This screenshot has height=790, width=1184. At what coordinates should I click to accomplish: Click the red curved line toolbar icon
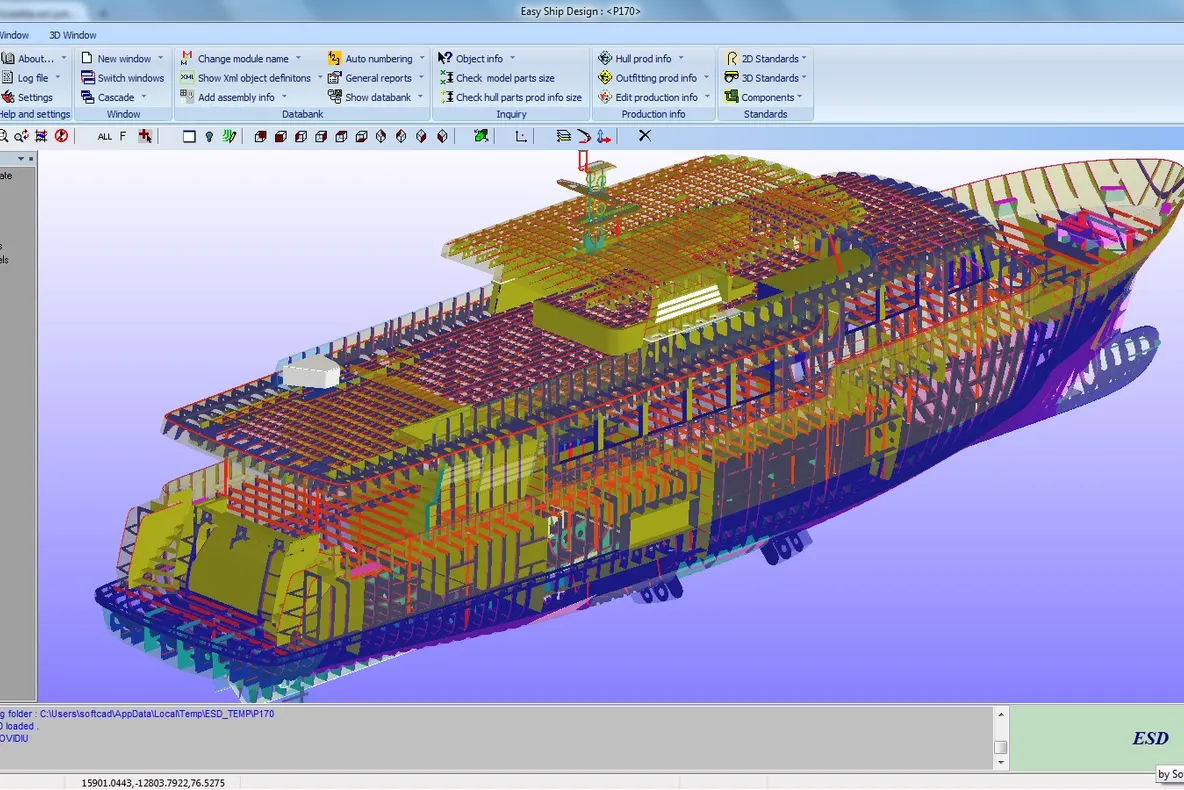(x=584, y=136)
